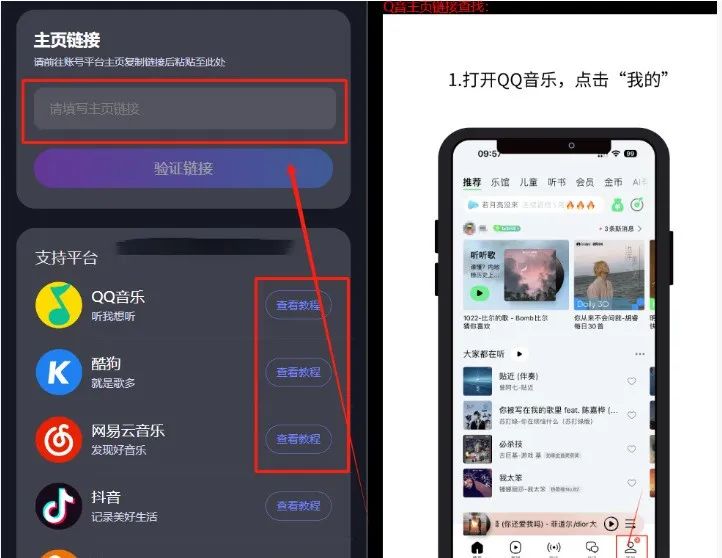722x558 pixels.
Task: Like the song 我太笨
Action: [632, 483]
